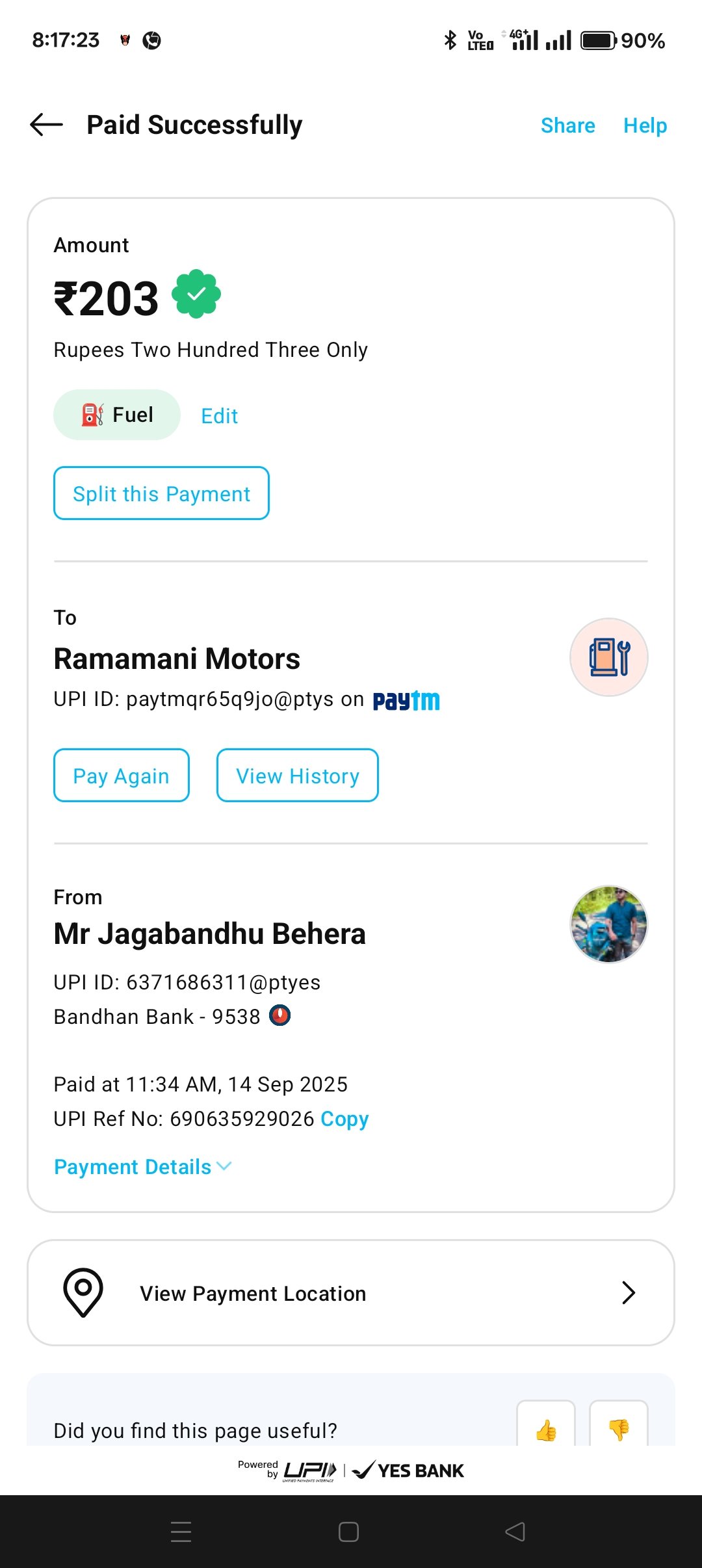The image size is (702, 1568).
Task: Open Jagabandhu Behera profile photo
Action: click(609, 924)
